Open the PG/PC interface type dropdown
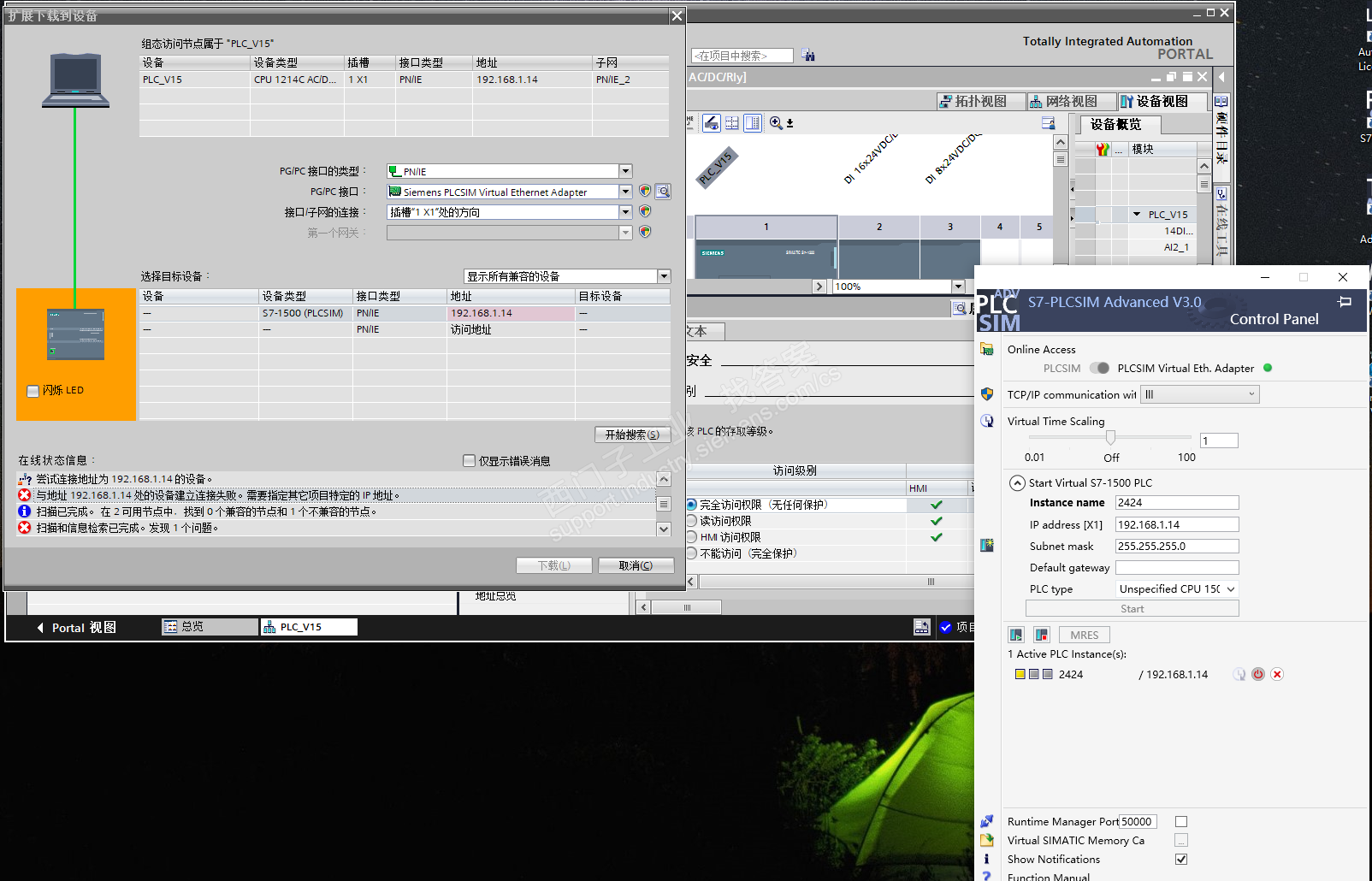This screenshot has width=1372, height=881. click(625, 171)
